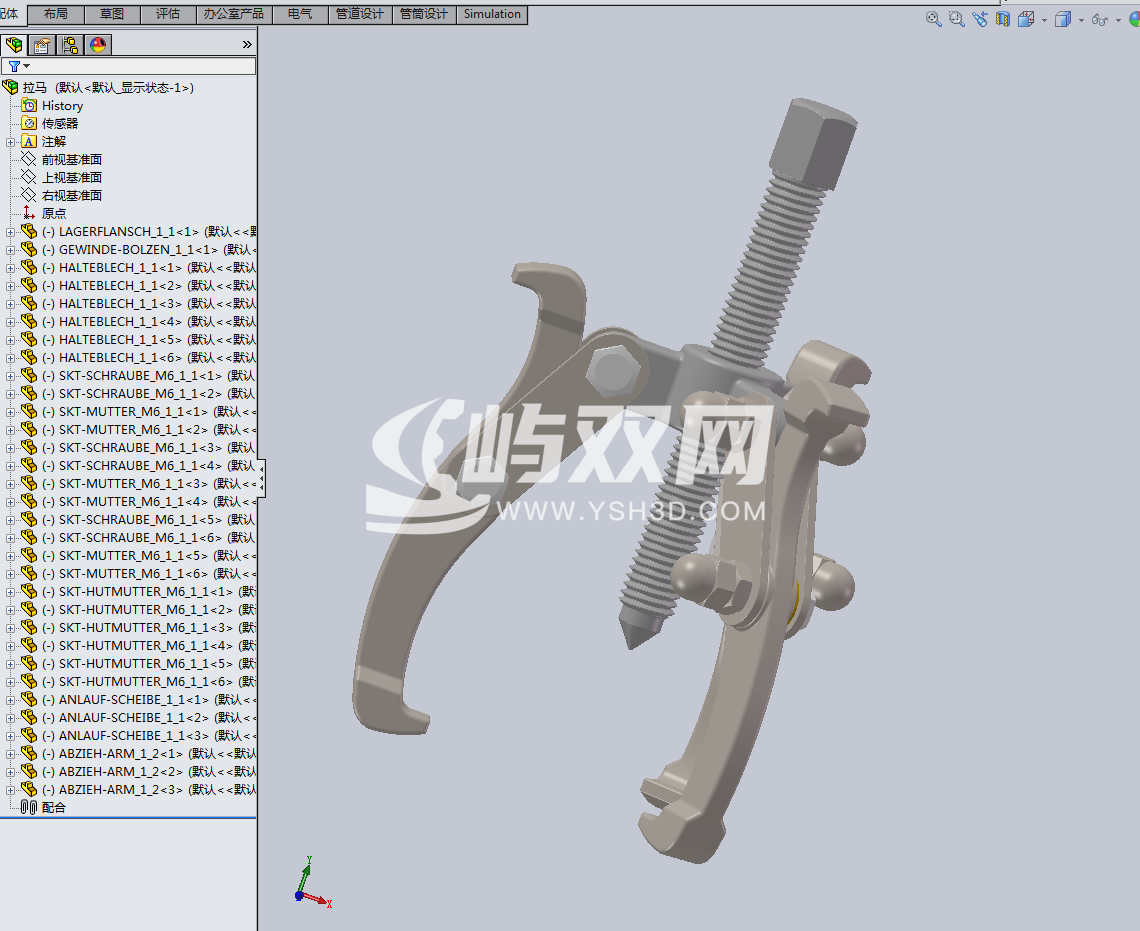Expand the SKT-SCHRAUBE_M6_1_1<1> component
Viewport: 1140px width, 931px height.
tap(10, 376)
